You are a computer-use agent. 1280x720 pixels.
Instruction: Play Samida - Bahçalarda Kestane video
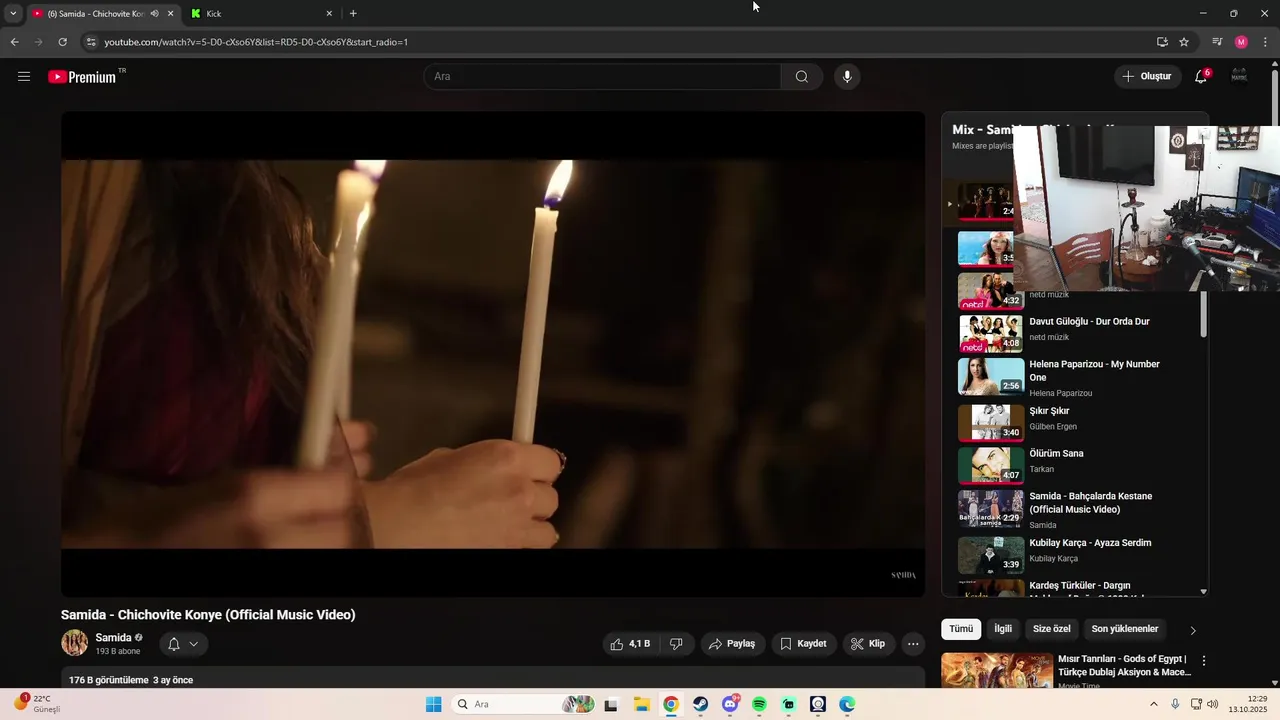tap(1090, 503)
